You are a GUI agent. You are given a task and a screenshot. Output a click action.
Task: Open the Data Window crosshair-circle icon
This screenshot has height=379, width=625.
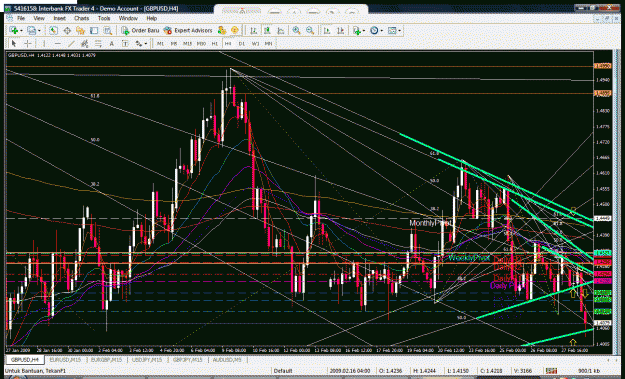point(67,30)
